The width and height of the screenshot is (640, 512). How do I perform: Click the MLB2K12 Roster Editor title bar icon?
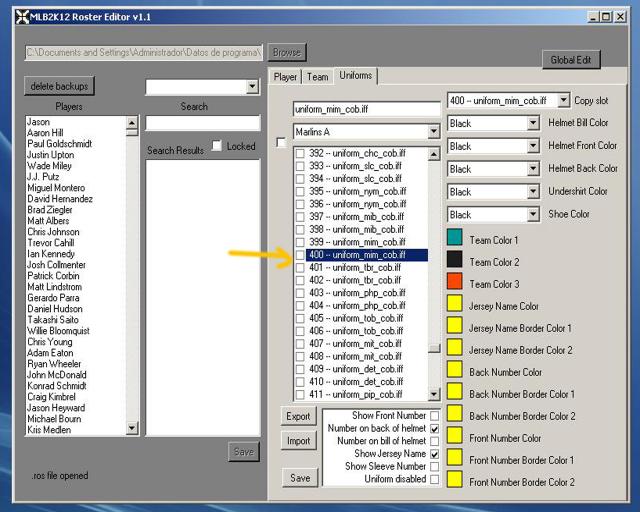pos(22,17)
